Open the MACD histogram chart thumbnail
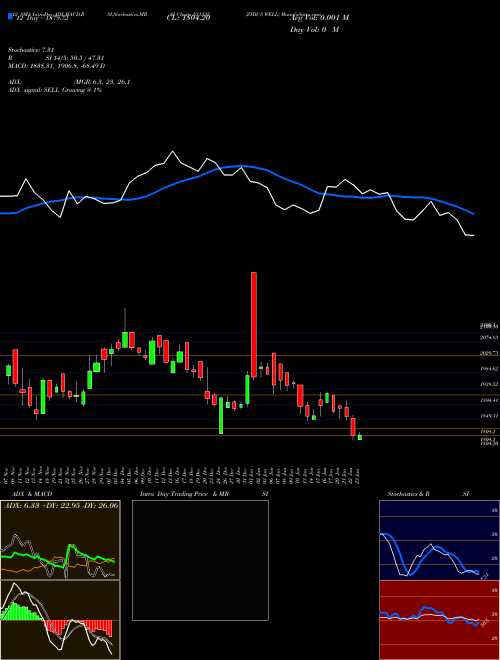Screen dimensions: 500x660 click(x=60, y=620)
